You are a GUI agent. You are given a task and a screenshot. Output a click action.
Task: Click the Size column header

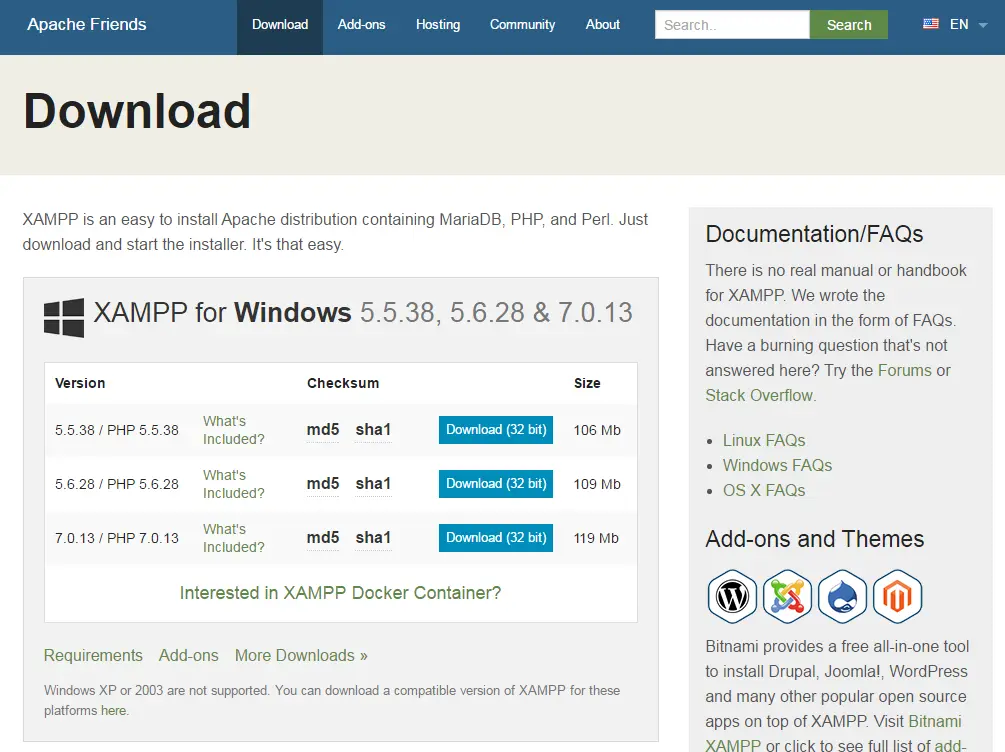point(587,383)
